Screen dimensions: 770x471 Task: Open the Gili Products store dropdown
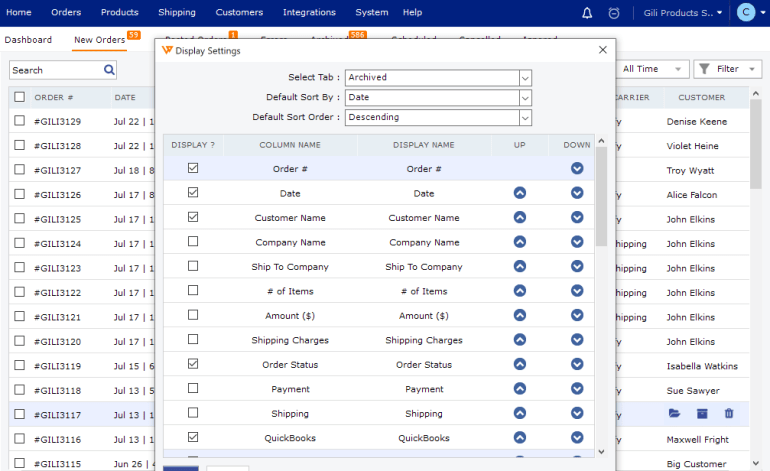(x=683, y=13)
